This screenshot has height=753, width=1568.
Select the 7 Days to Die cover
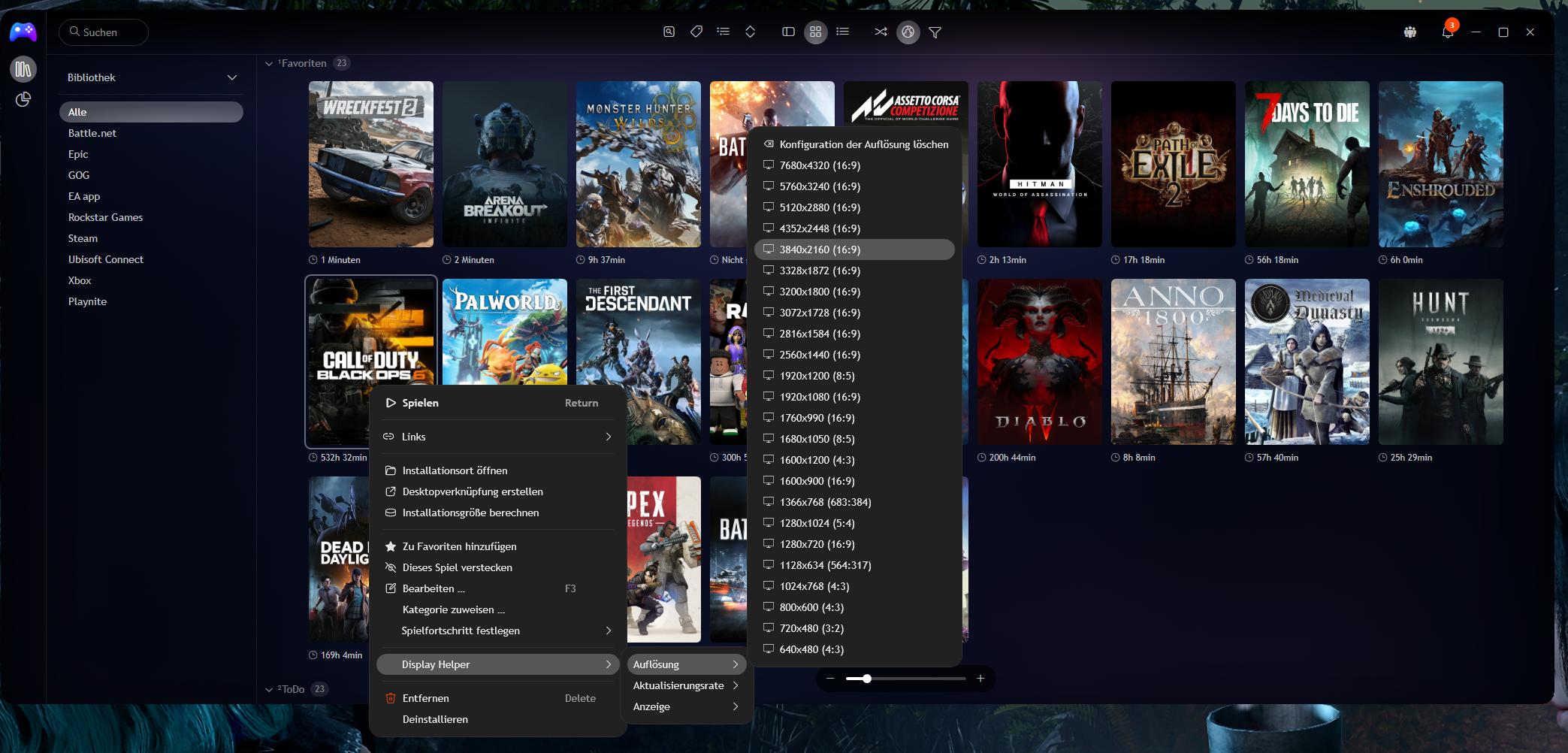[1307, 164]
